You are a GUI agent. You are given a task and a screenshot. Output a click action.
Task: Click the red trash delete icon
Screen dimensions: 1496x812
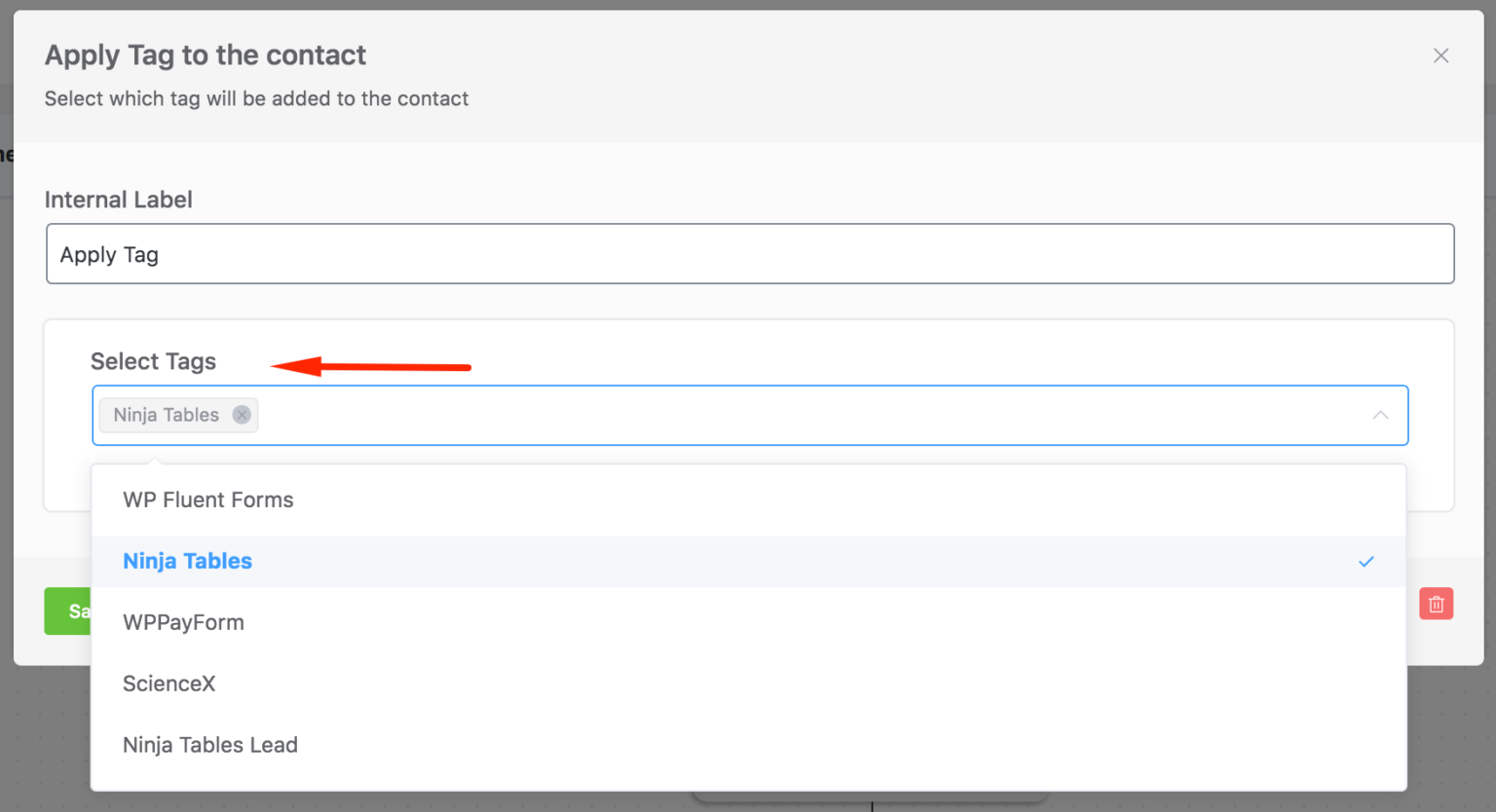[1436, 604]
